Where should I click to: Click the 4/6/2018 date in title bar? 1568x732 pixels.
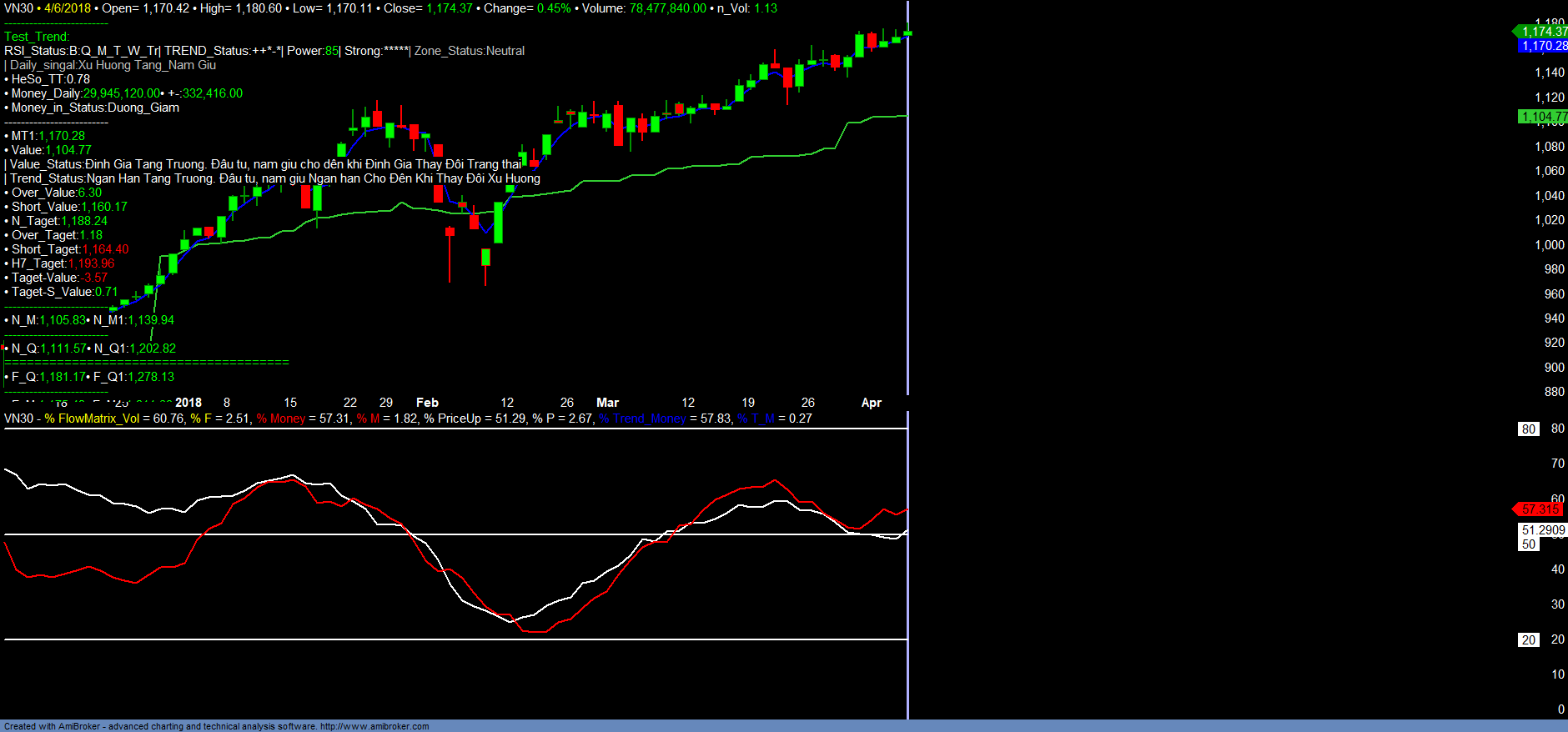(68, 8)
